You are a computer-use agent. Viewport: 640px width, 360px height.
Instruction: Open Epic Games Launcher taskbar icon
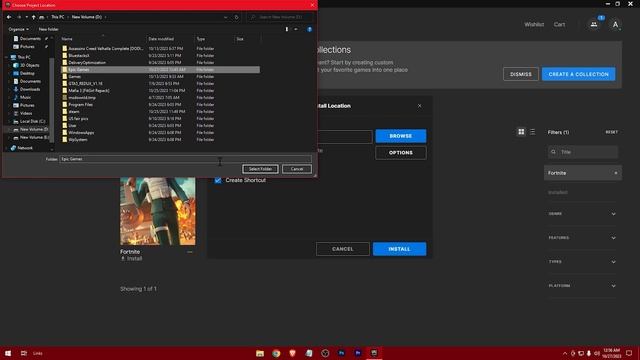click(x=374, y=353)
